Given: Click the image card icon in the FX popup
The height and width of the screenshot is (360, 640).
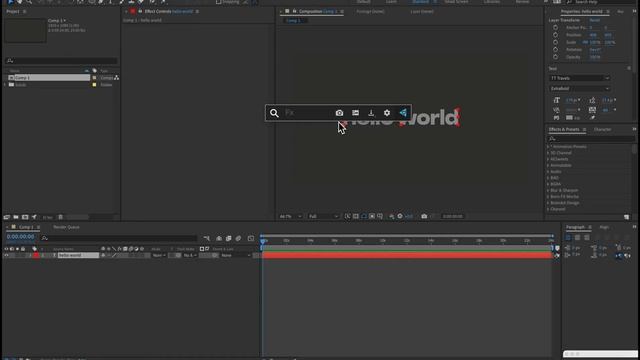Looking at the screenshot, I should click(x=356, y=113).
